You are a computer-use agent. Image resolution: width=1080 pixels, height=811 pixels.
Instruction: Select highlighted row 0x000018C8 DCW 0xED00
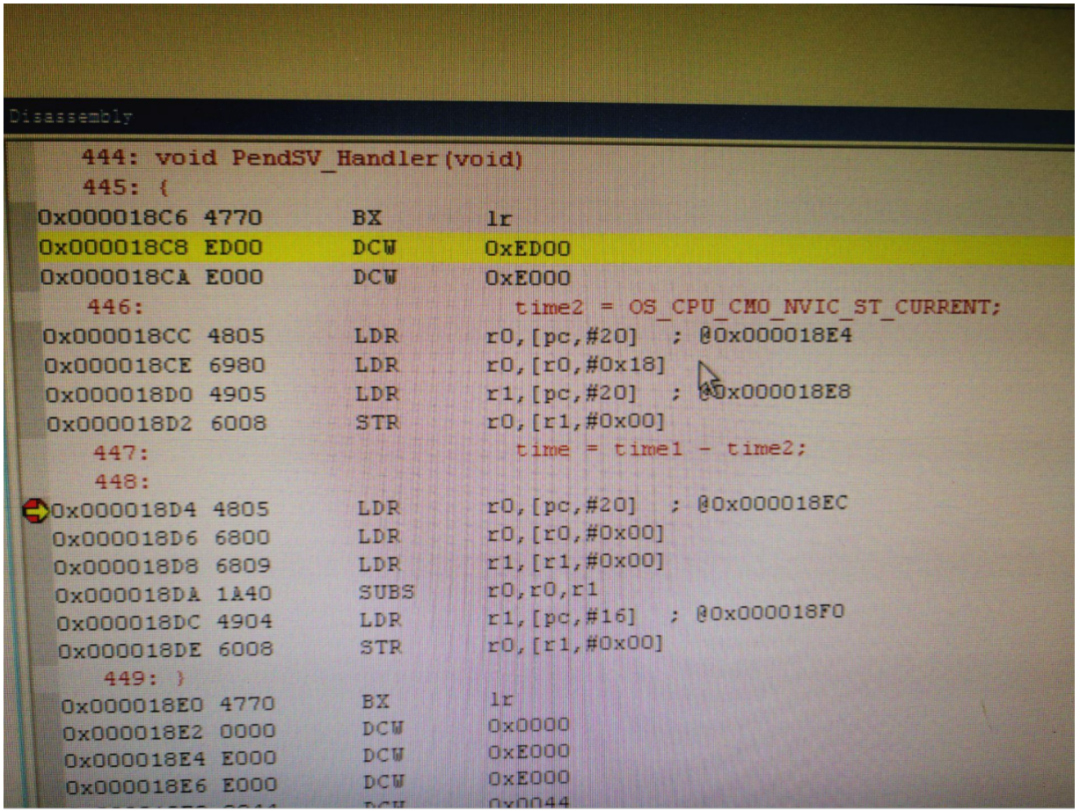tap(555, 248)
